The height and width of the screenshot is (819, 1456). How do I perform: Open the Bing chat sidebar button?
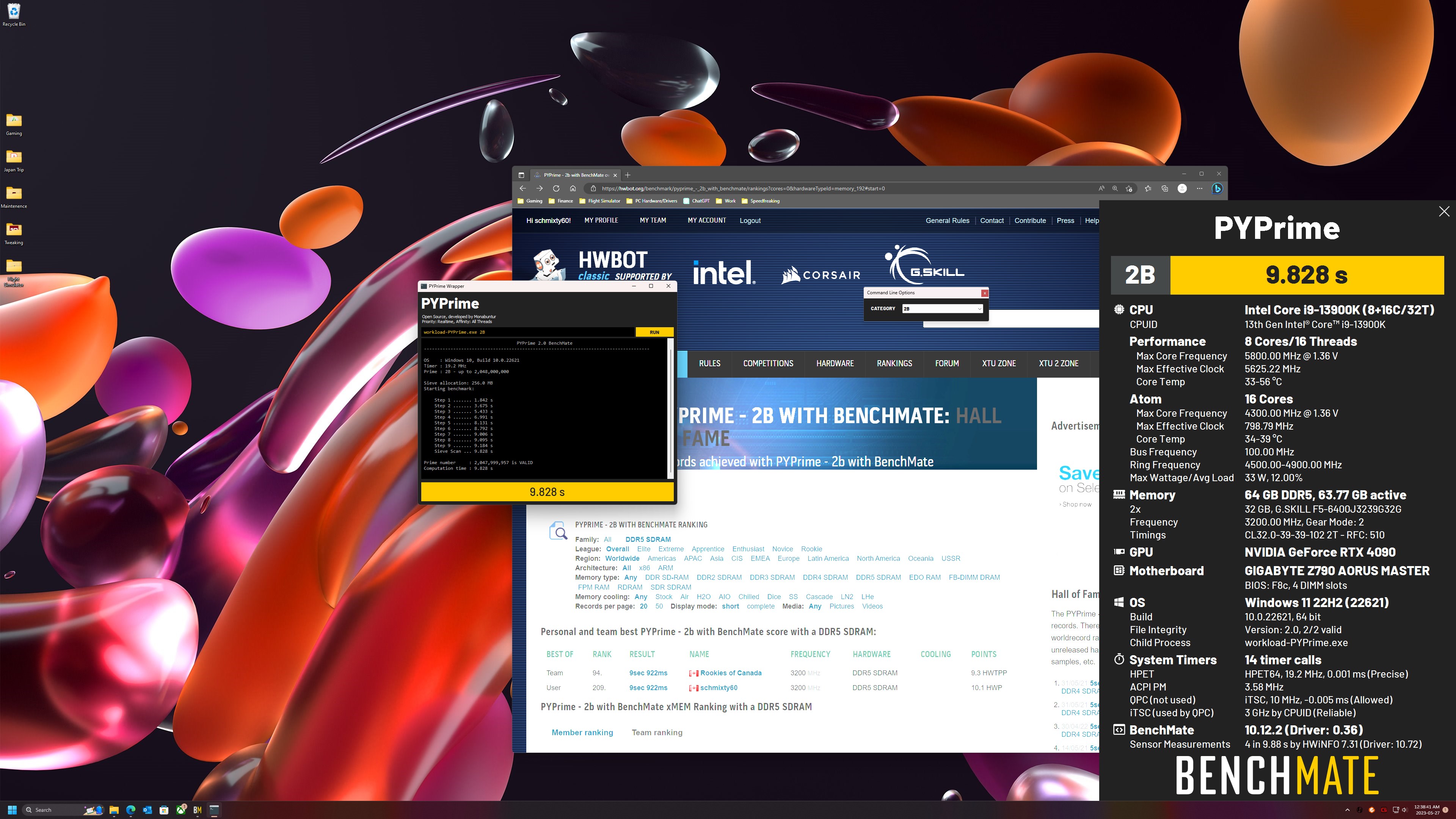click(x=1217, y=188)
